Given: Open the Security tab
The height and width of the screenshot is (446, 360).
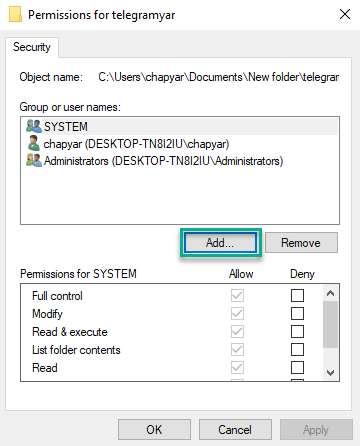Looking at the screenshot, I should 32,47.
